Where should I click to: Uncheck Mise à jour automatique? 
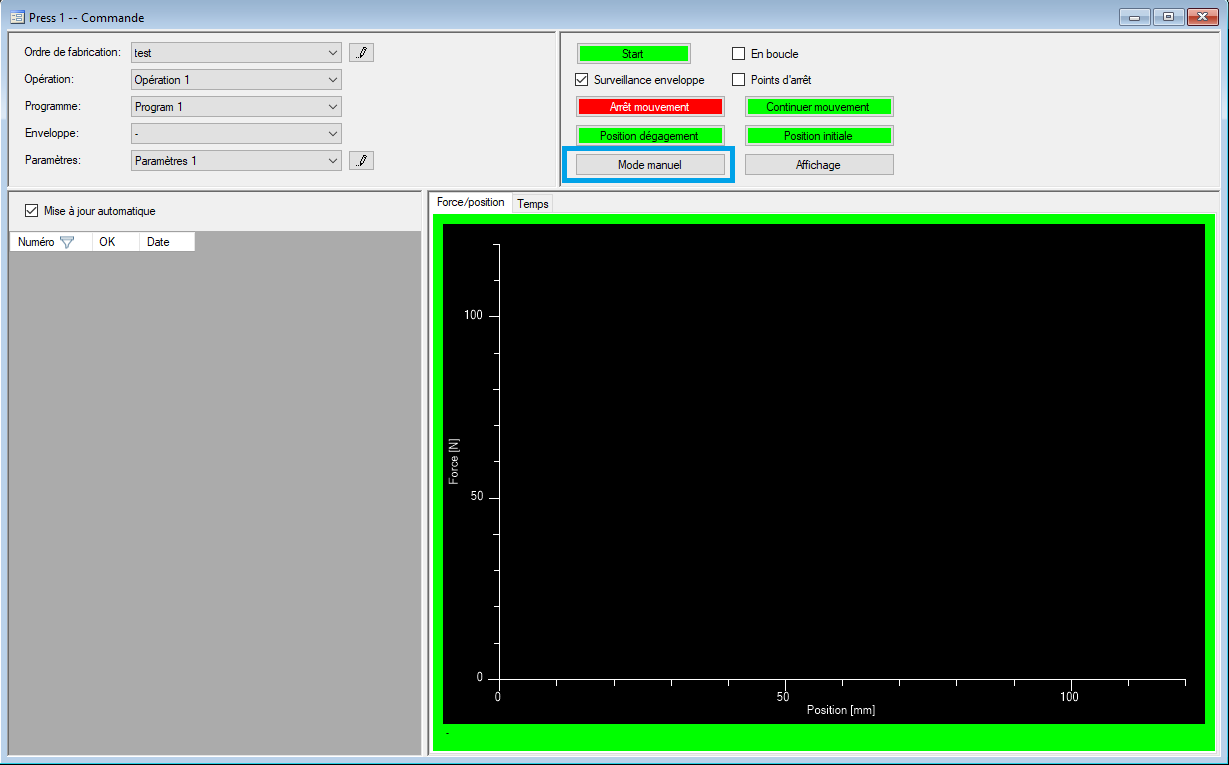[31, 211]
